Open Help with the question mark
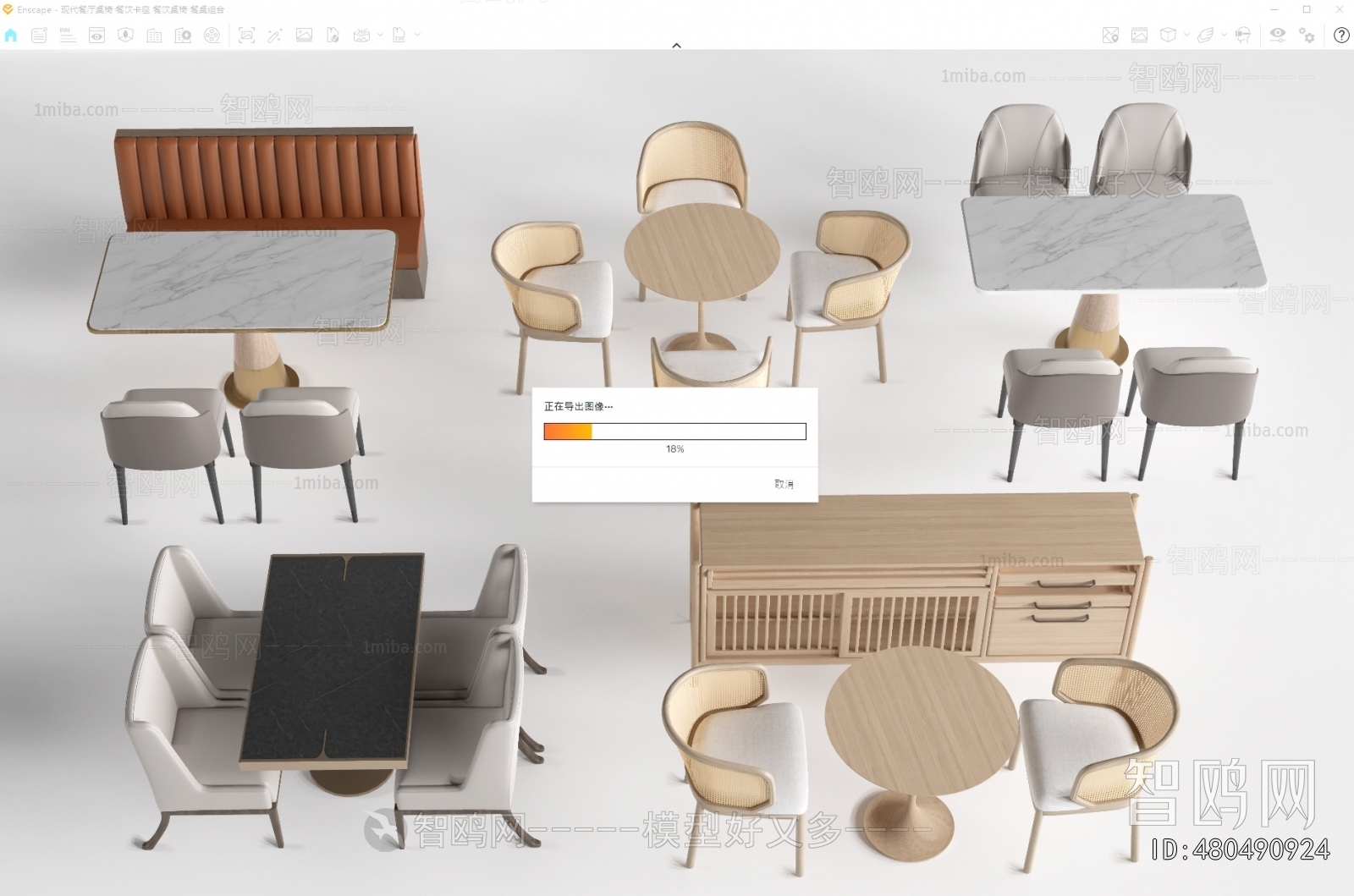1354x896 pixels. coord(1342,36)
